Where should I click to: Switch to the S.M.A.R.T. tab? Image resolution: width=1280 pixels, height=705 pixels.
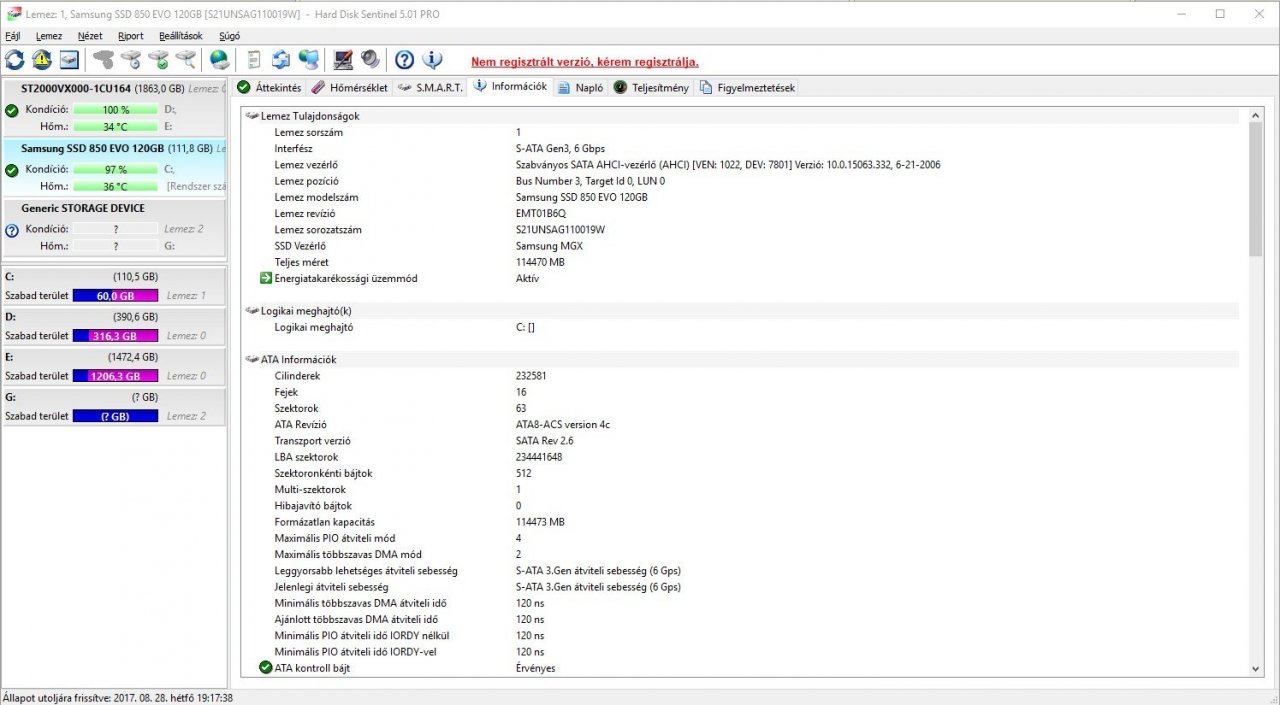[x=430, y=88]
